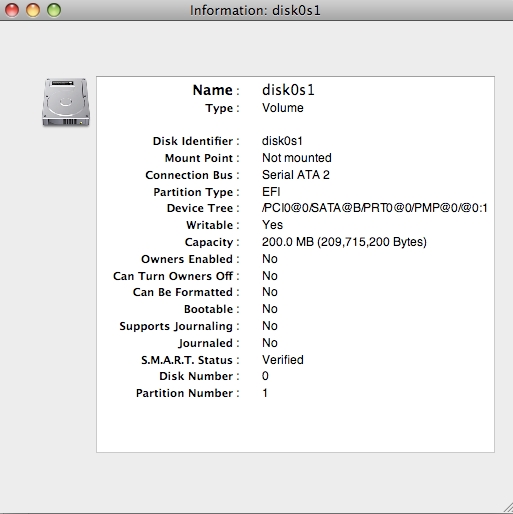
Task: Click the Name value disk0s1
Action: click(x=288, y=90)
